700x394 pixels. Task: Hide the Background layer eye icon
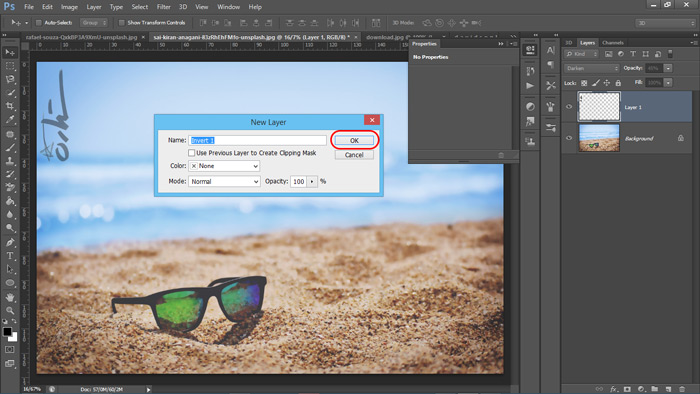[569, 138]
